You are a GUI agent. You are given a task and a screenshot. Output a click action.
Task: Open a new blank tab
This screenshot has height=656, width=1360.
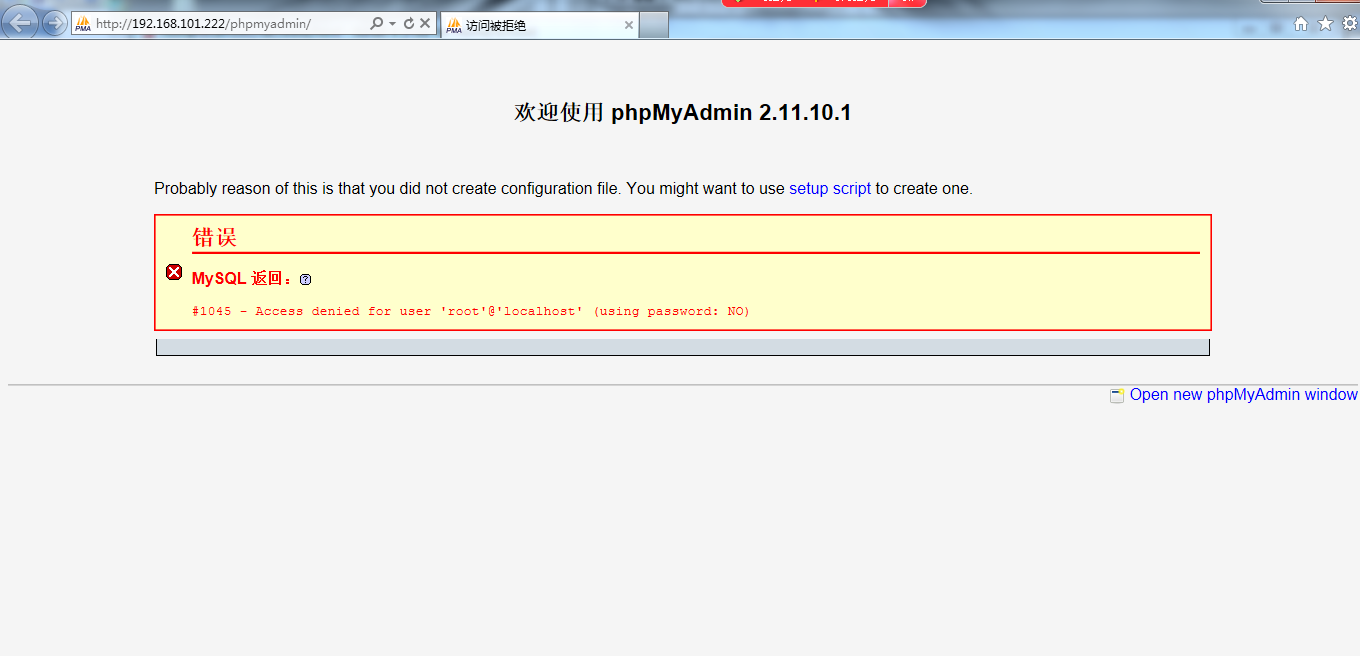[654, 25]
